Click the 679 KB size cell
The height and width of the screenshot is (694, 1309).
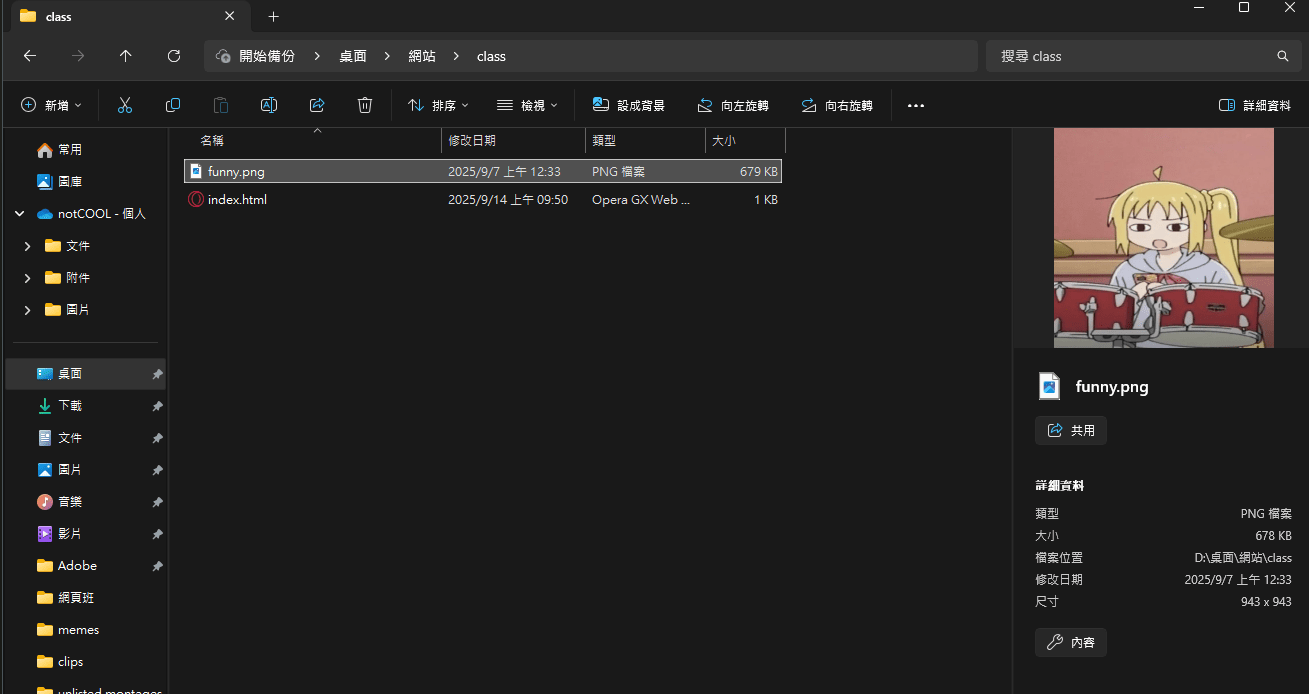[x=759, y=171]
